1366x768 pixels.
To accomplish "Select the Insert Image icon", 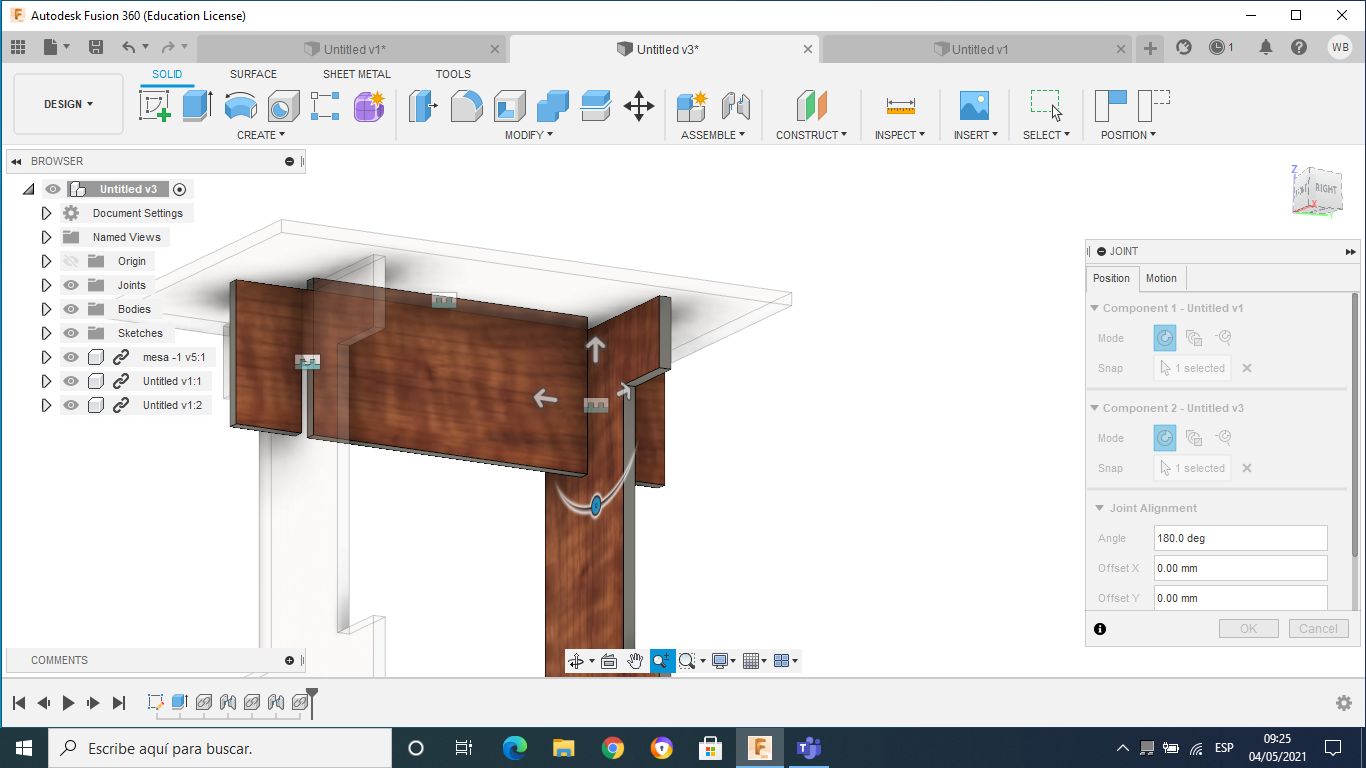I will [x=974, y=105].
